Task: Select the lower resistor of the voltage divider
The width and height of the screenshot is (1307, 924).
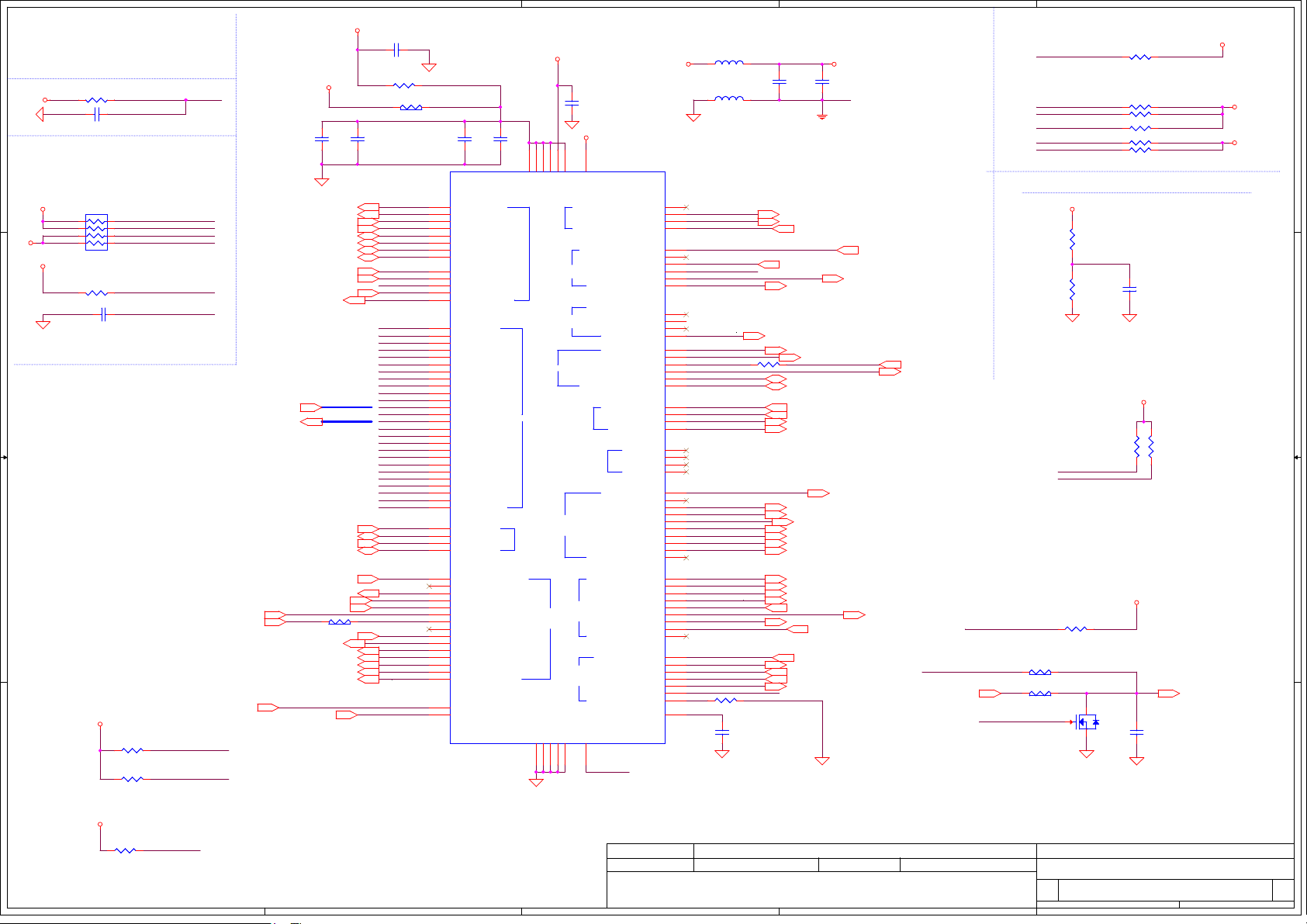Action: pos(1072,290)
